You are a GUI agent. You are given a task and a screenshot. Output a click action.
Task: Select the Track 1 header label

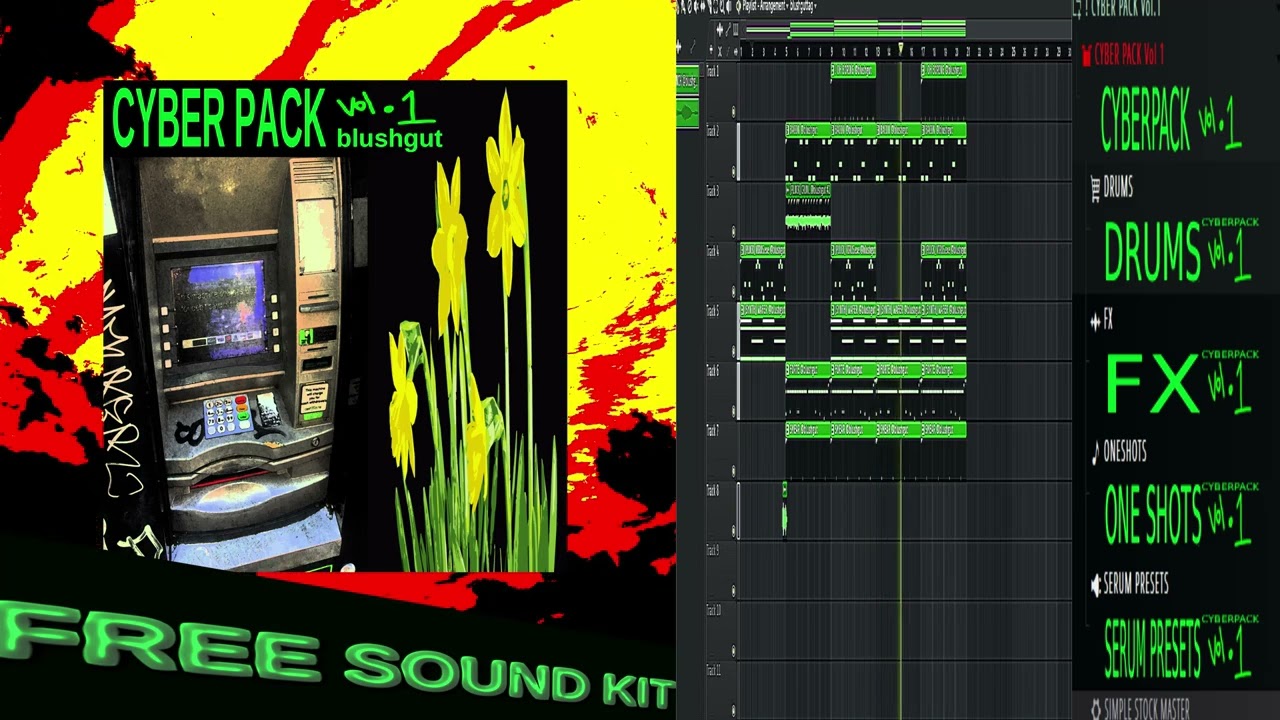tap(713, 71)
